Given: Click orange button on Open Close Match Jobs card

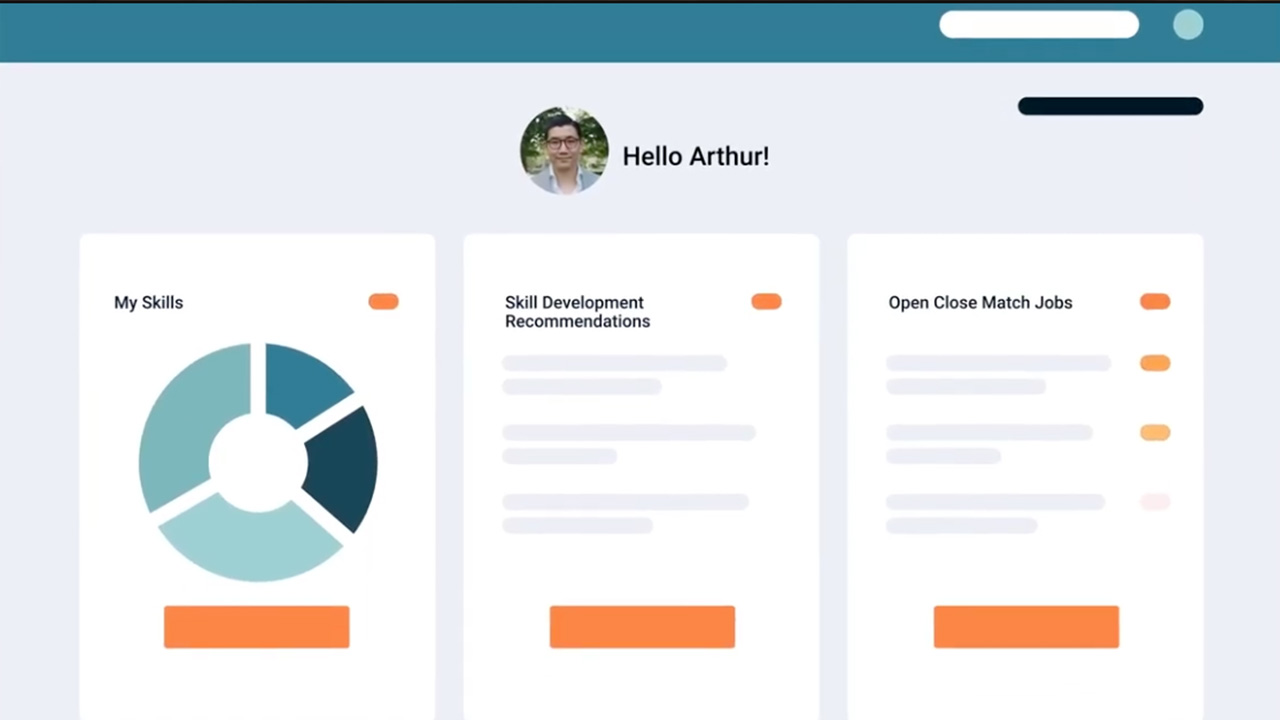Looking at the screenshot, I should pyautogui.click(x=1026, y=627).
